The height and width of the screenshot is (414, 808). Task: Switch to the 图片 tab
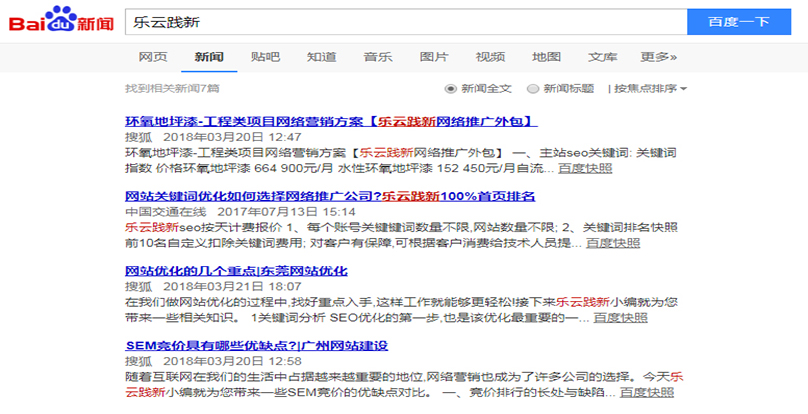tap(434, 57)
